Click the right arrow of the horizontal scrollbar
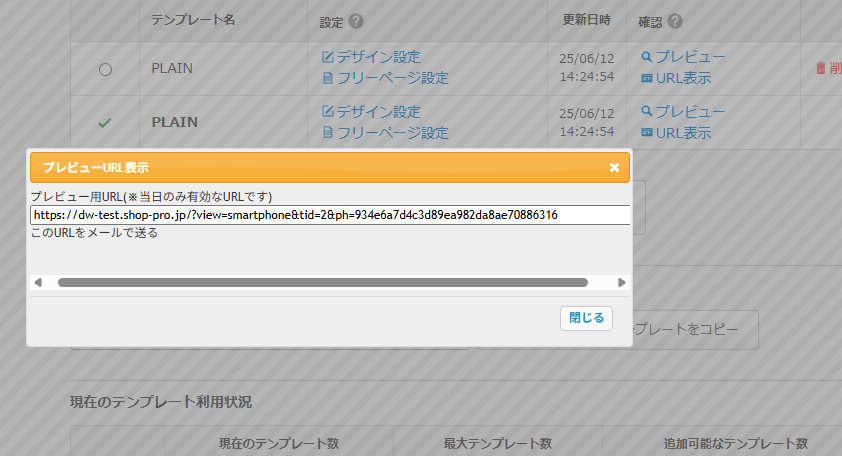 (x=622, y=283)
